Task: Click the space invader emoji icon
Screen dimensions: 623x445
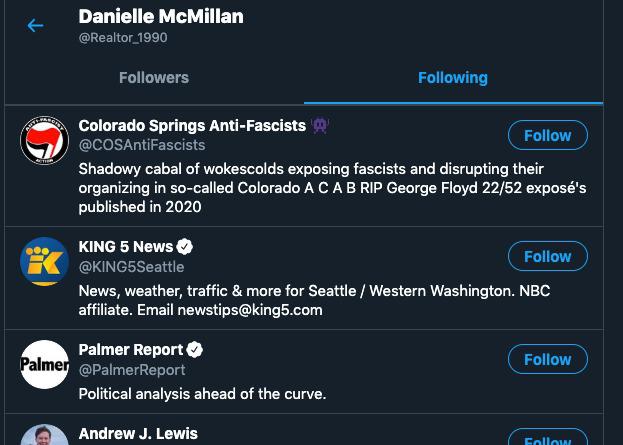Action: (320, 126)
